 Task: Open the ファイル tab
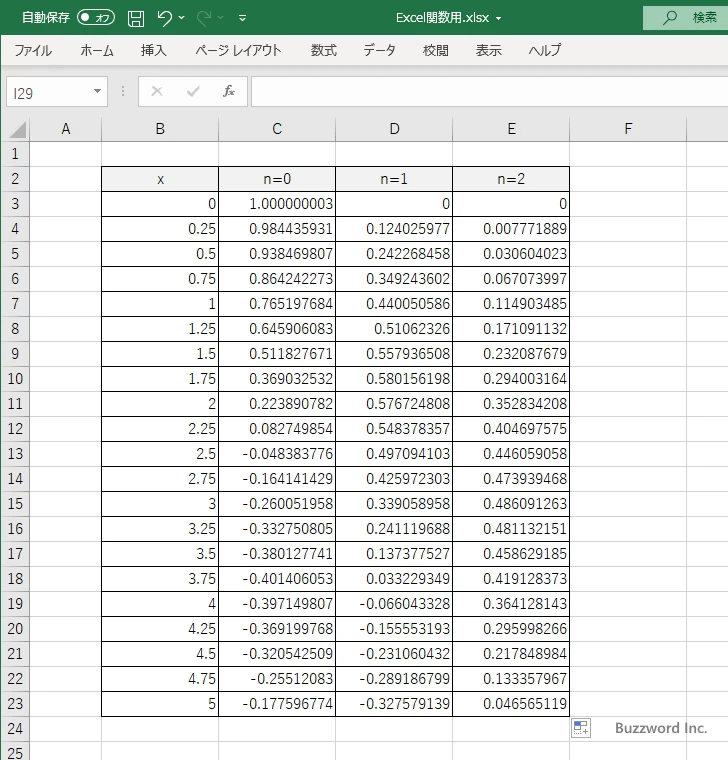33,50
